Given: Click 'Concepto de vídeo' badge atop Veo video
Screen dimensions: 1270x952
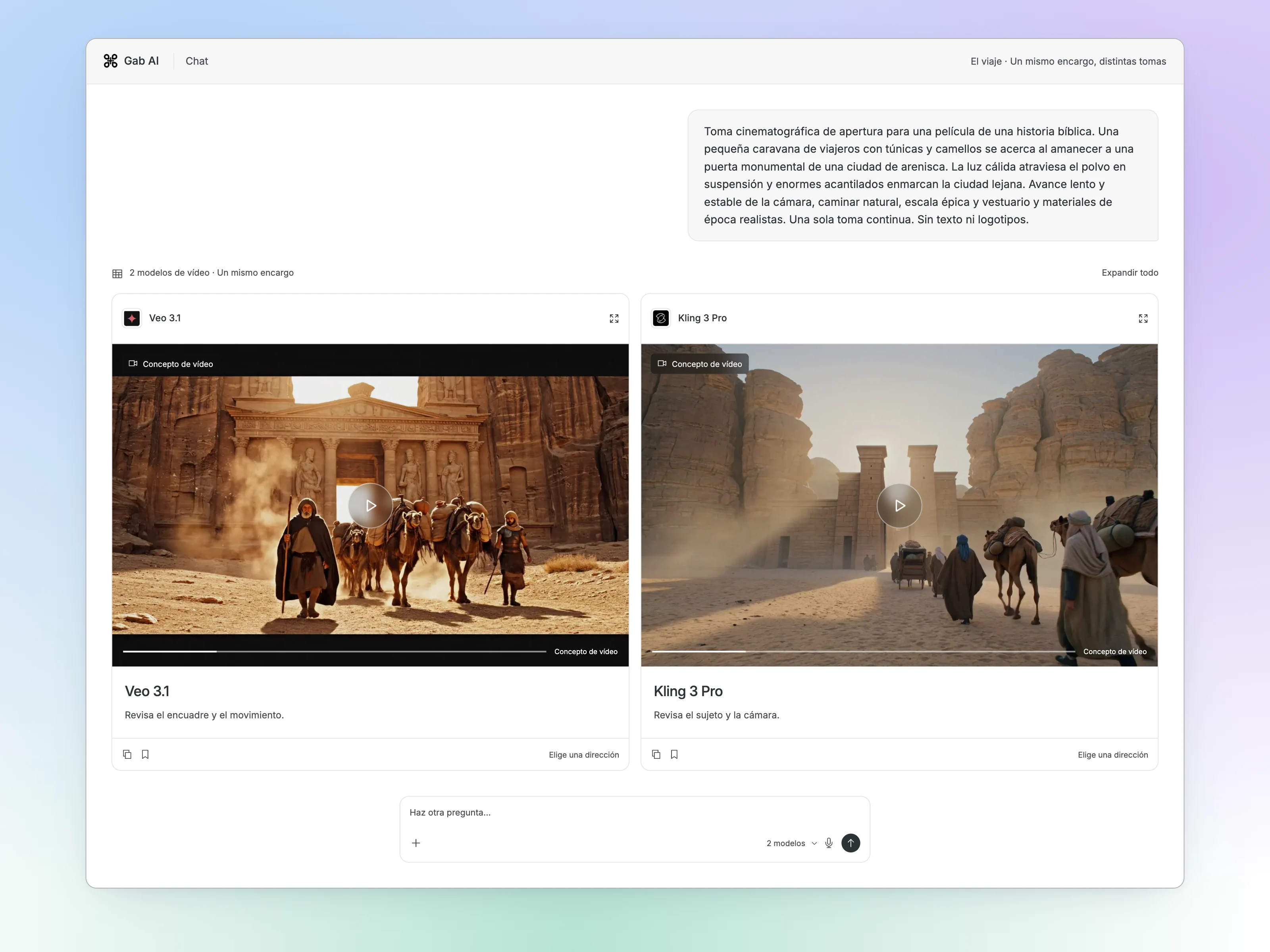Looking at the screenshot, I should point(171,364).
